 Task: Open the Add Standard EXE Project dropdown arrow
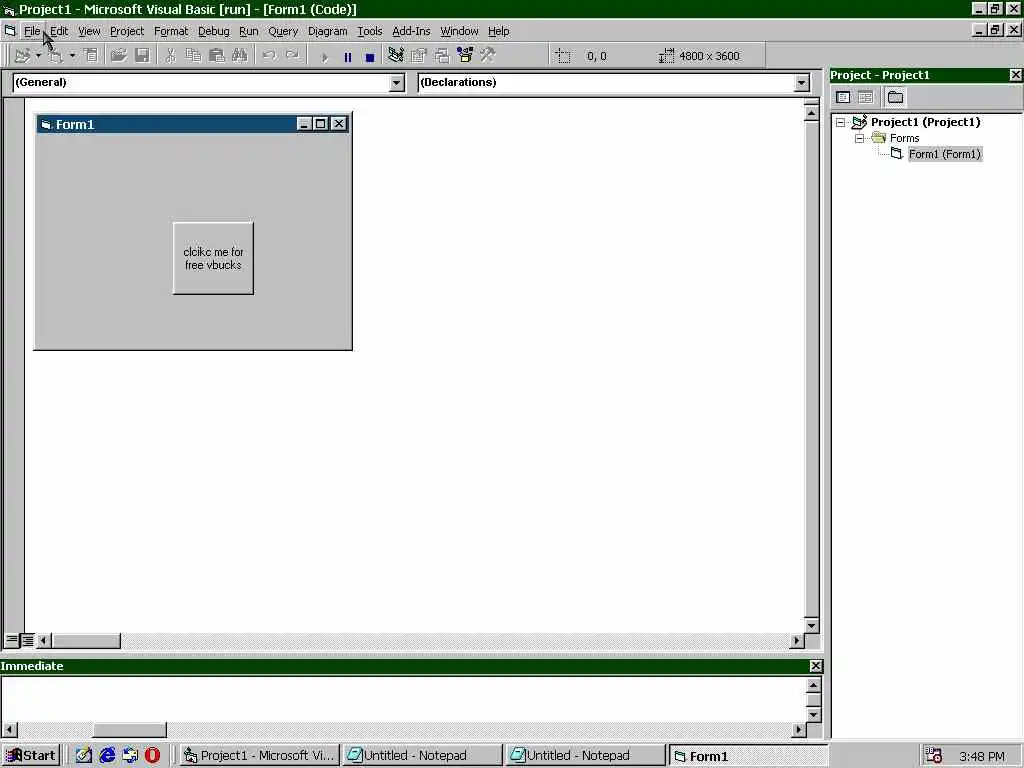(x=39, y=56)
